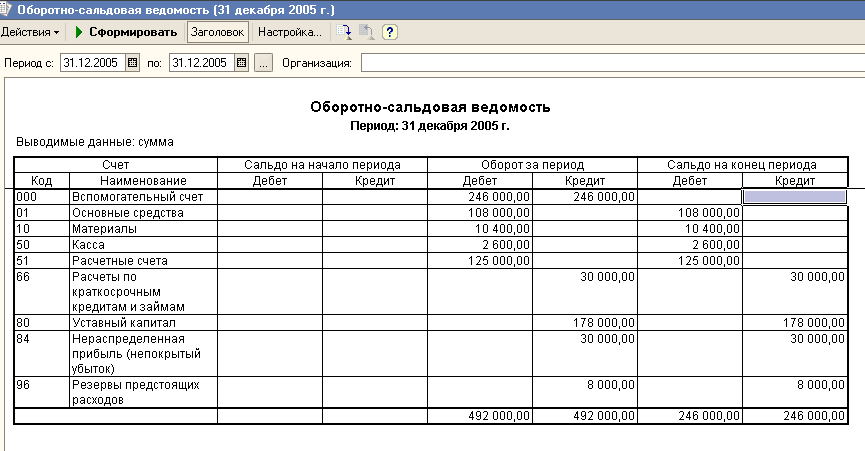The width and height of the screenshot is (865, 451).
Task: Click total ending debit balance 246 000,00
Action: tap(709, 416)
